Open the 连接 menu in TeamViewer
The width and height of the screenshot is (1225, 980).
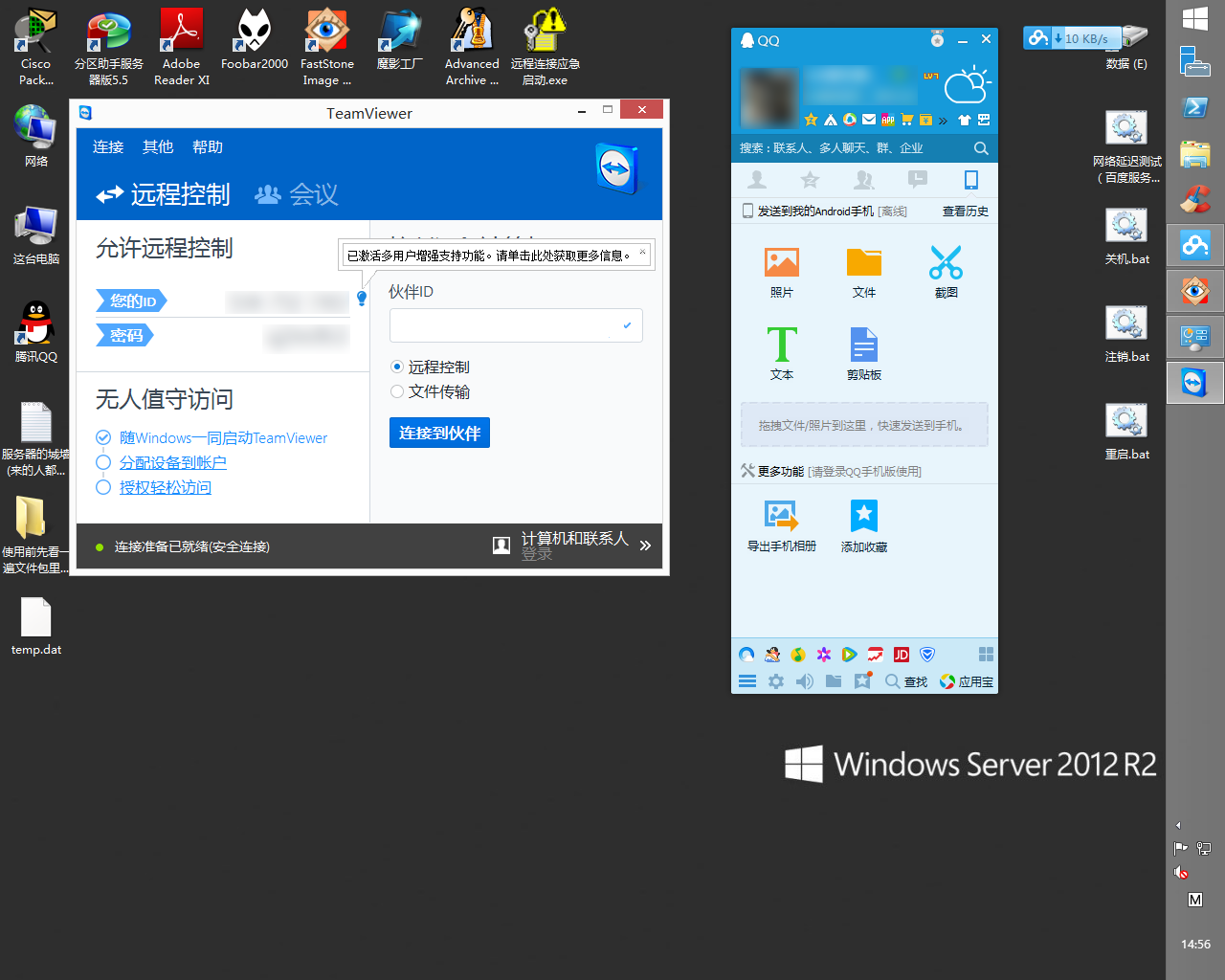click(108, 146)
